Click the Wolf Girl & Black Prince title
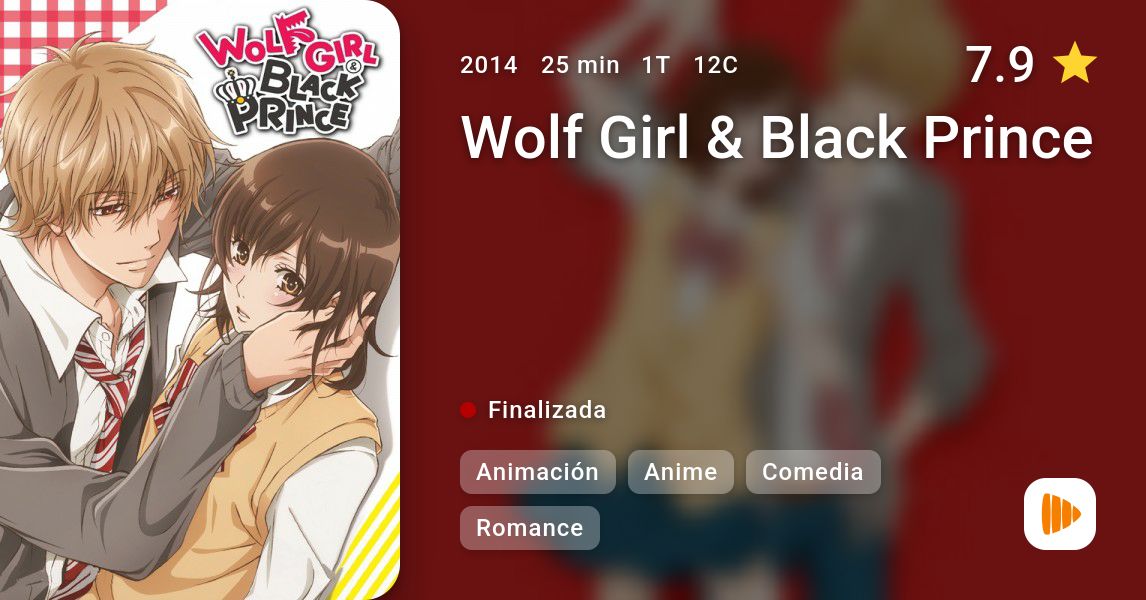Screen dimensions: 1146x600 point(777,137)
